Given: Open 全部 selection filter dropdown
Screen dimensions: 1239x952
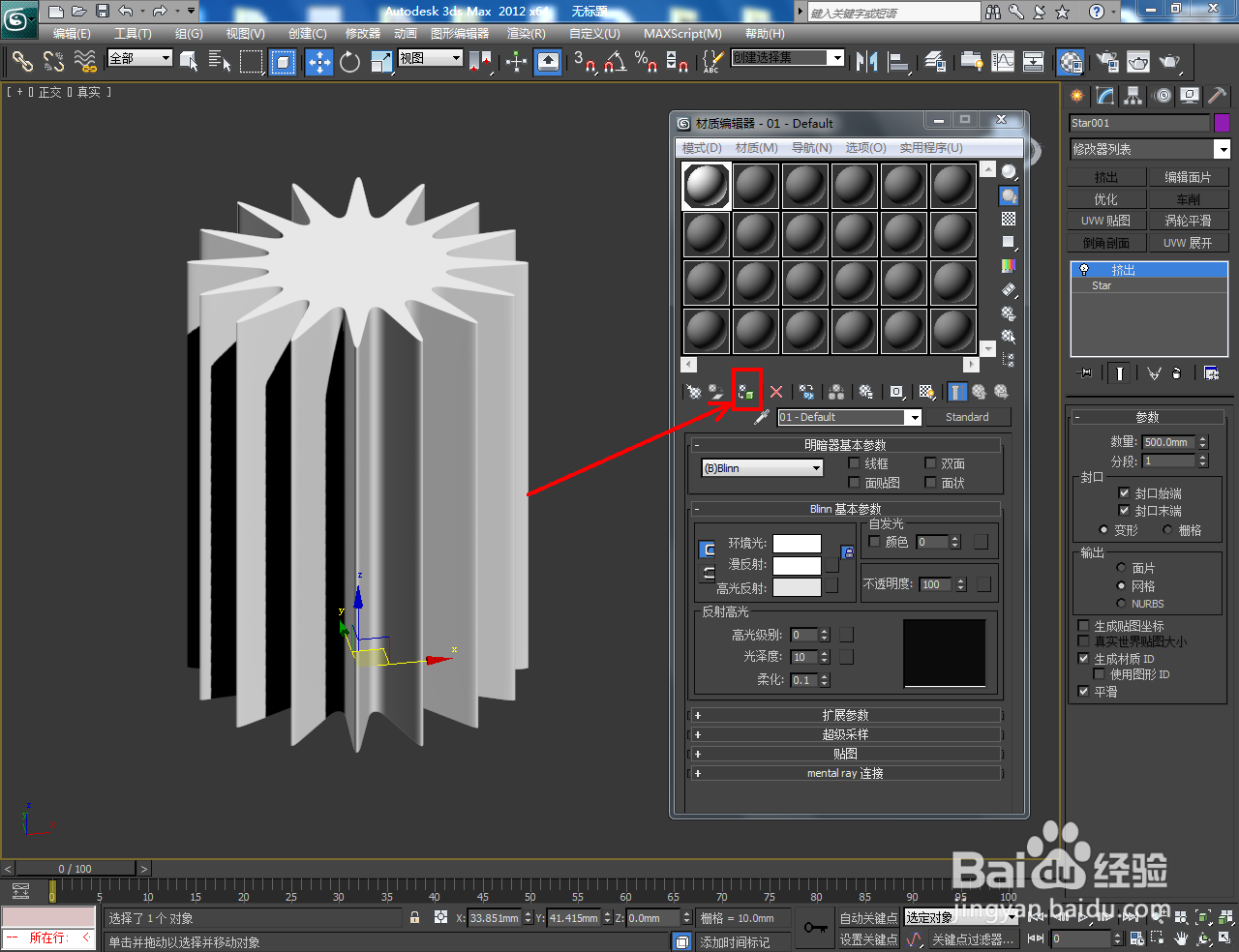Looking at the screenshot, I should click(x=140, y=58).
